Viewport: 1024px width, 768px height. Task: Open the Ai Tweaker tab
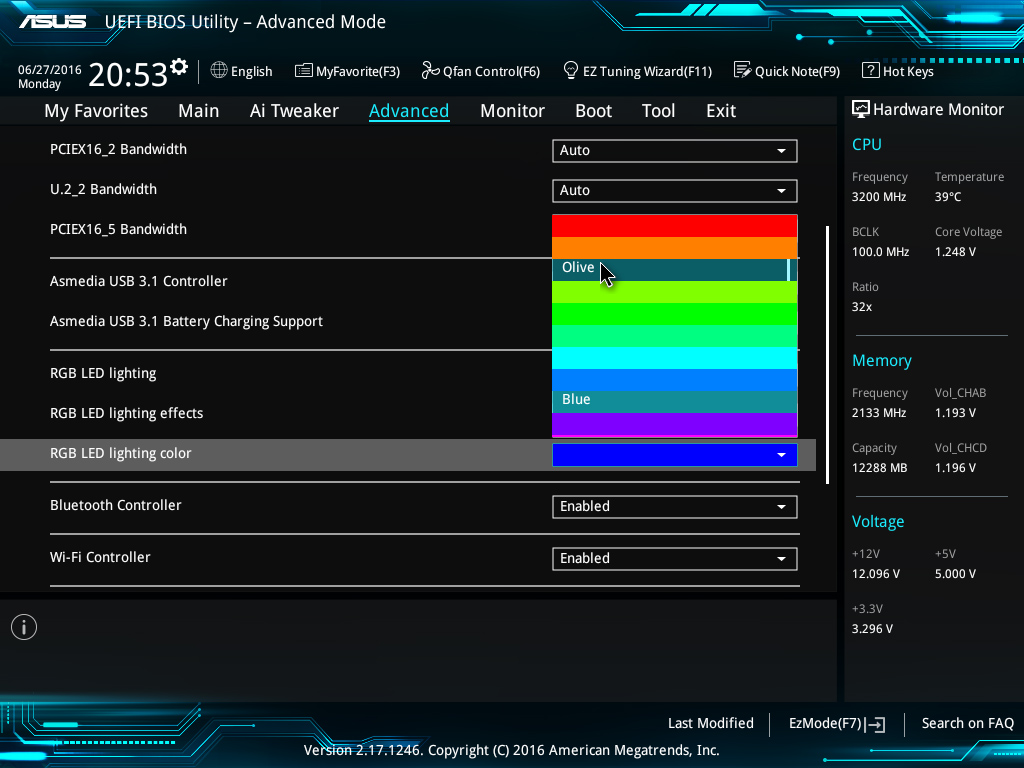294,111
